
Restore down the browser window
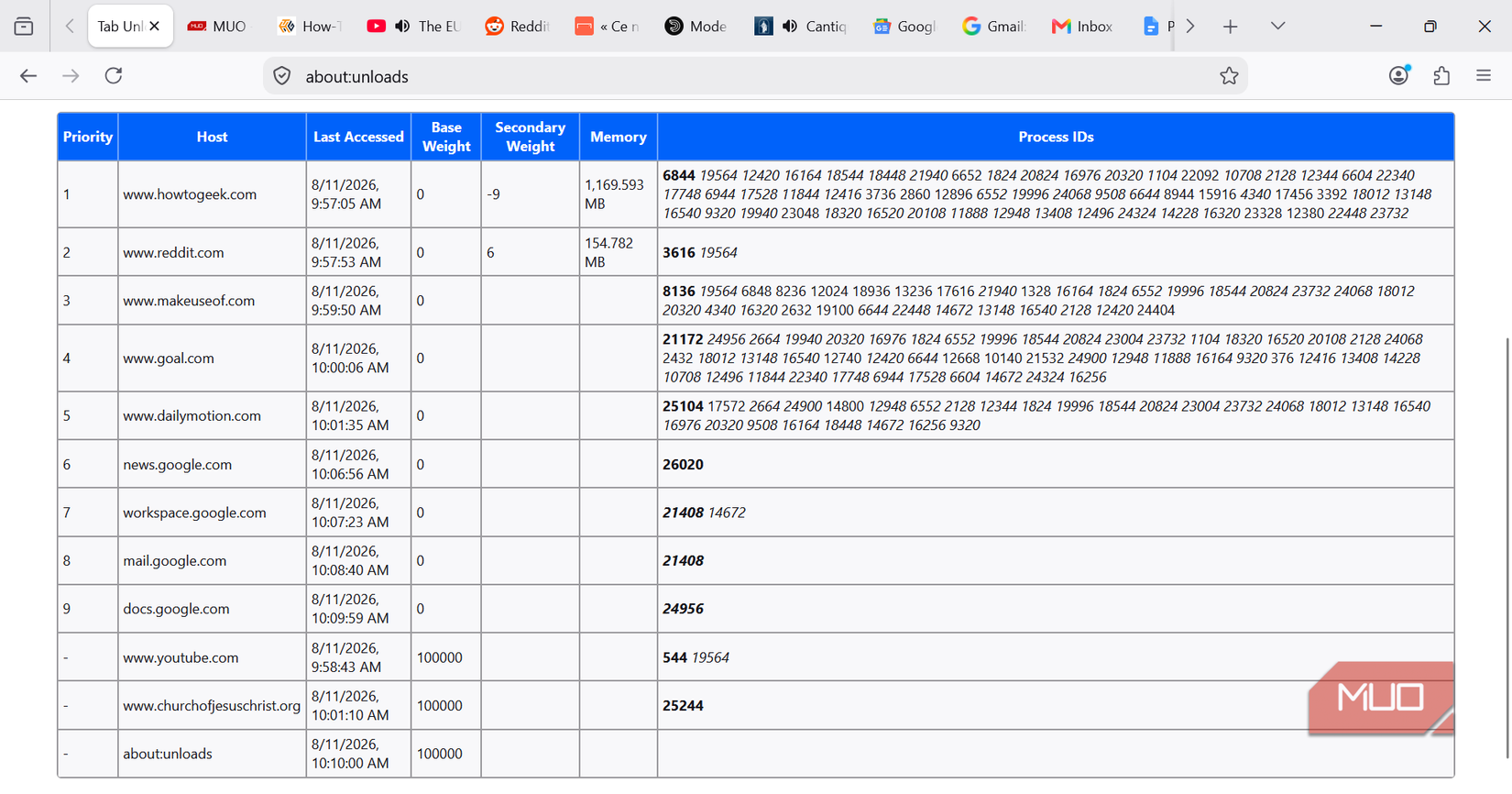[x=1430, y=27]
